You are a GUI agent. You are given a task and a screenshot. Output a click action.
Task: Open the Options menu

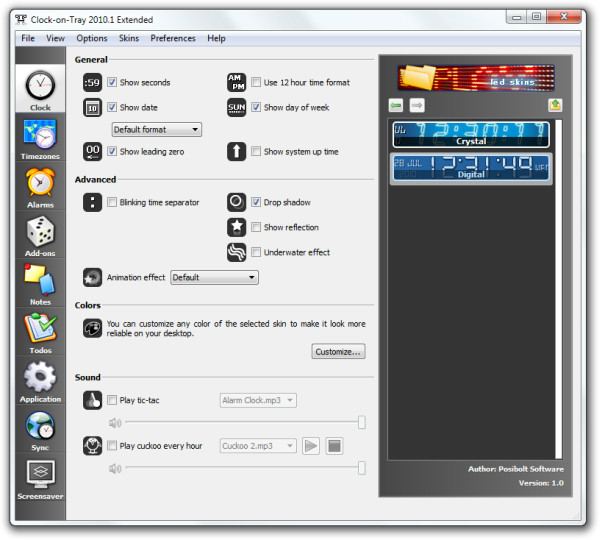click(x=92, y=38)
